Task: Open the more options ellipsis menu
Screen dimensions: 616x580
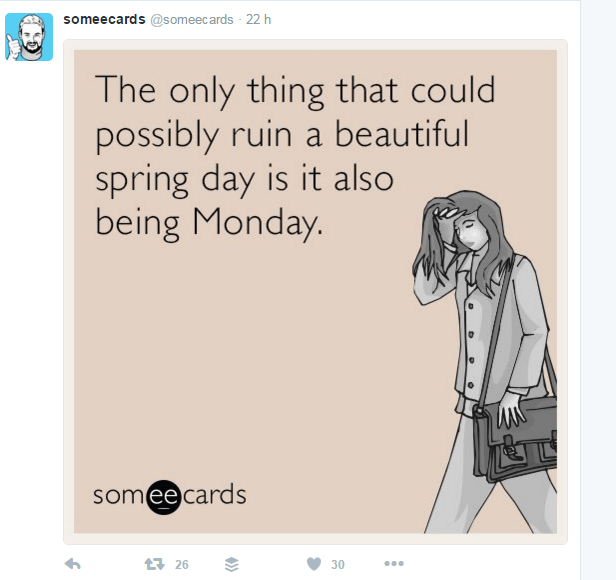Action: pyautogui.click(x=394, y=564)
